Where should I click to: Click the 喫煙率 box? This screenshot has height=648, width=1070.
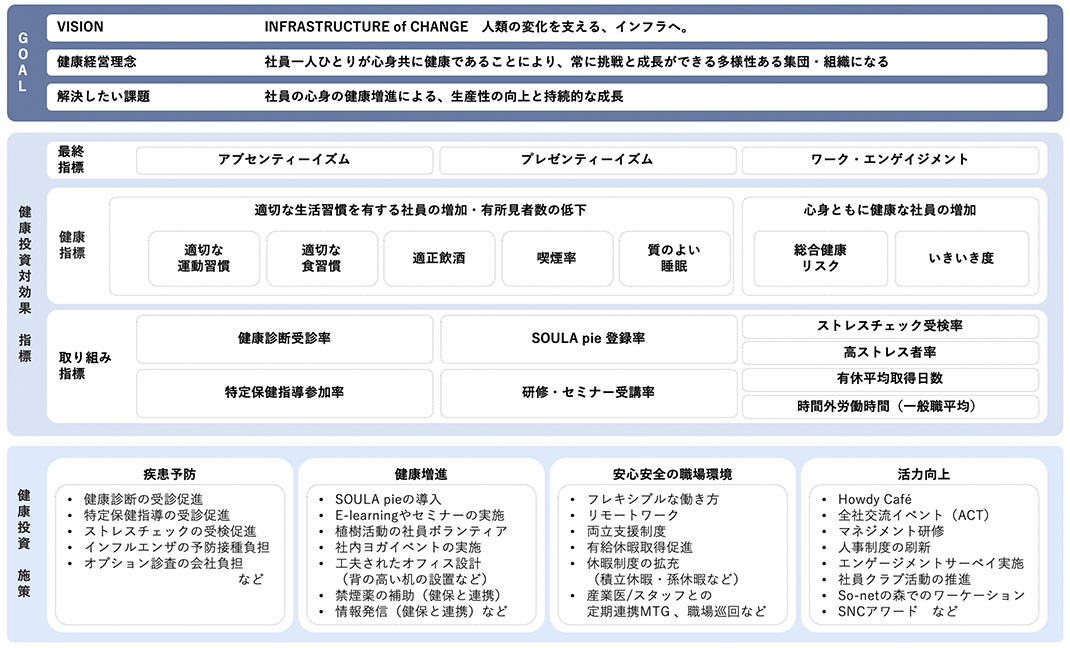pyautogui.click(x=557, y=258)
